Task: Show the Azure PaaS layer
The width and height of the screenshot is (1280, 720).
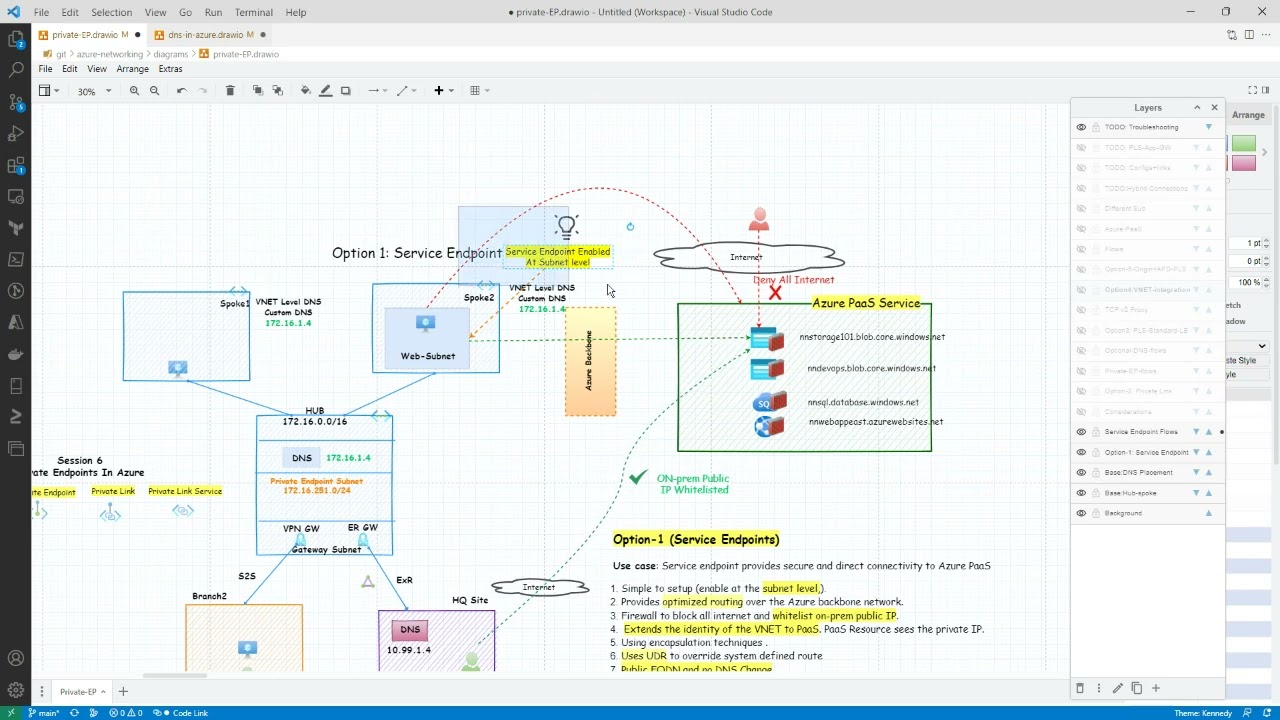Action: point(1081,229)
